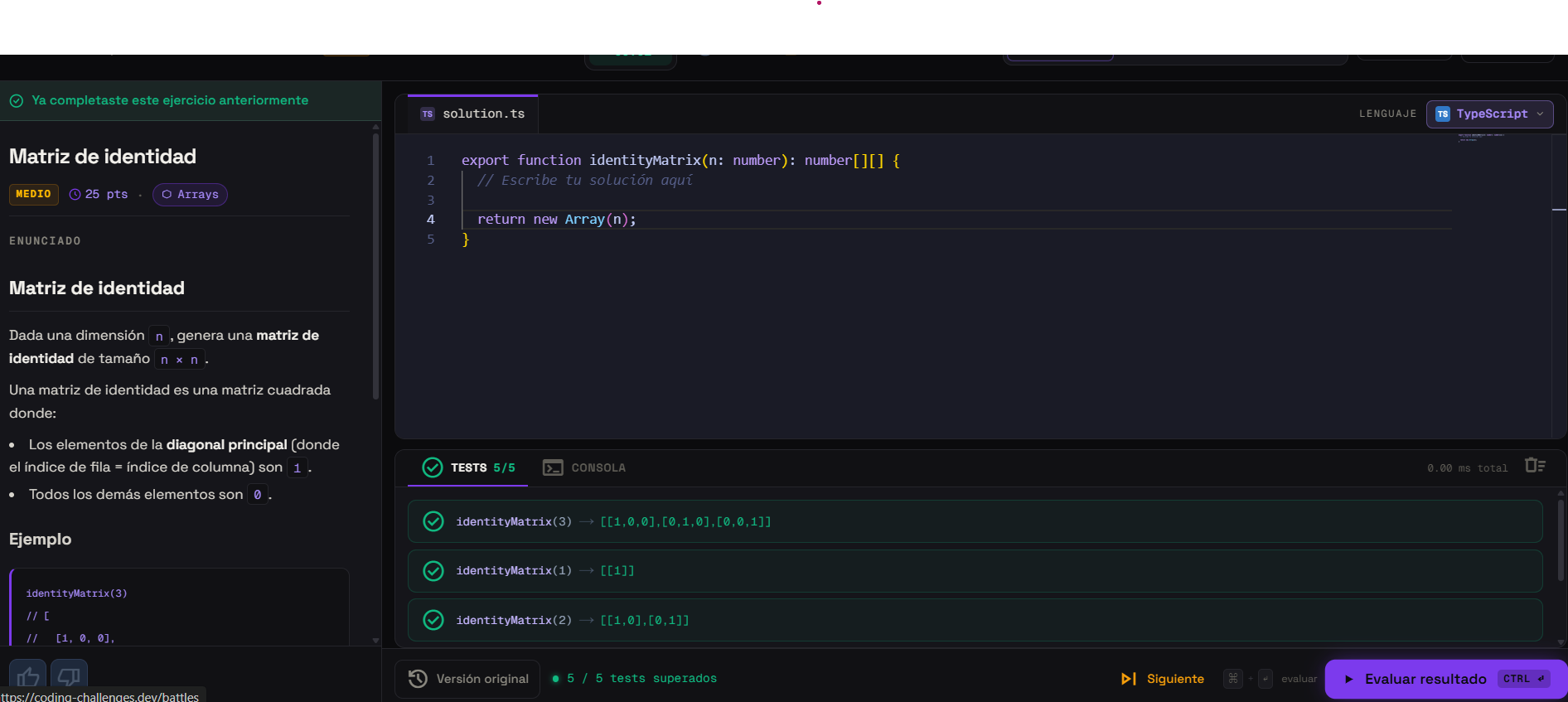Open the TypeScript language dropdown

click(x=1489, y=114)
